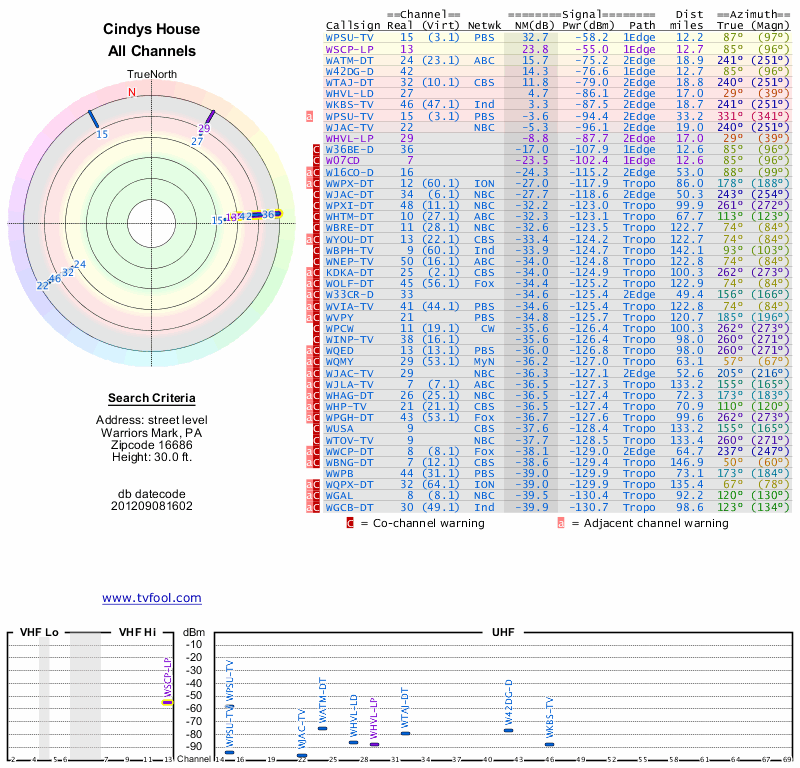This screenshot has width=800, height=768.
Task: Click the Callsign column header
Action: pyautogui.click(x=353, y=25)
